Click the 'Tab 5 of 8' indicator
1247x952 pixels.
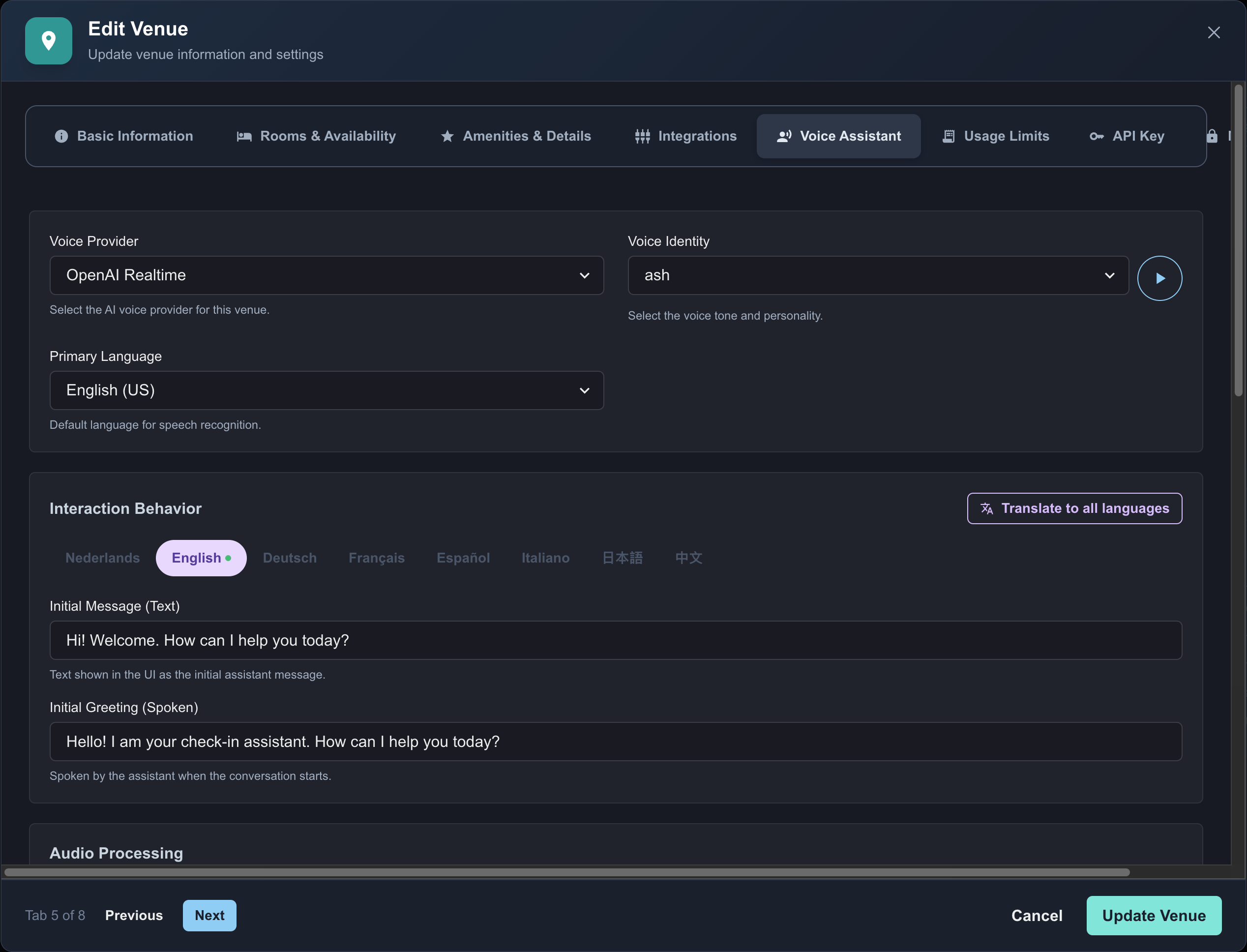pos(55,916)
